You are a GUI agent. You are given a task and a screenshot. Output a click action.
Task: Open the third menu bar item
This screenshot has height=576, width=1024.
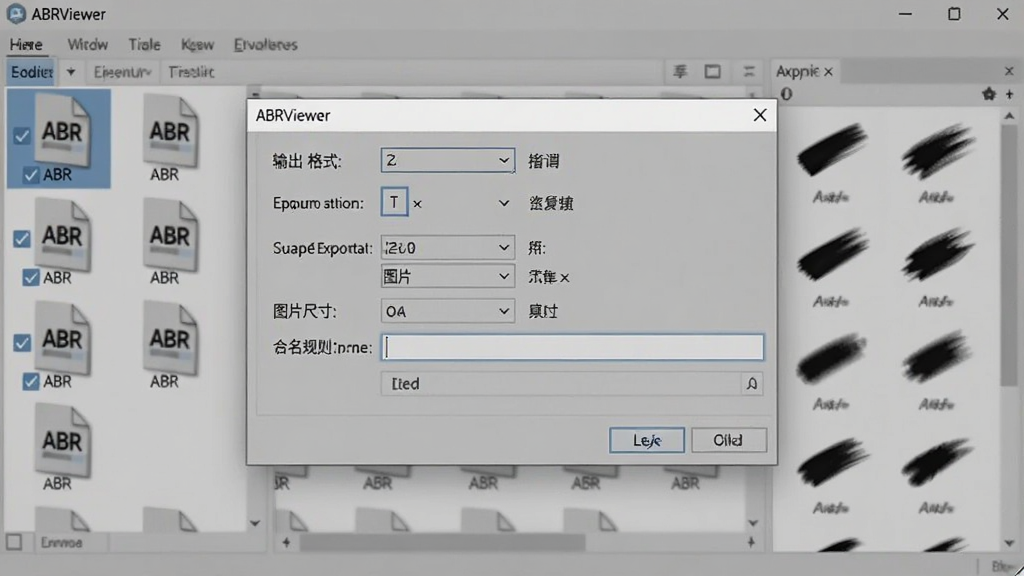tap(144, 44)
